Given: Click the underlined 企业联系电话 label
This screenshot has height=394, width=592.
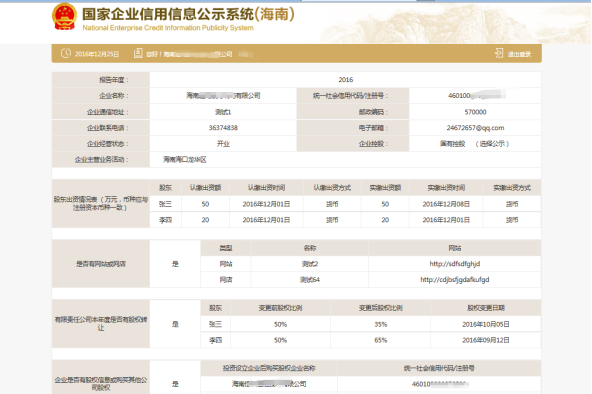Looking at the screenshot, I should pos(108,128).
